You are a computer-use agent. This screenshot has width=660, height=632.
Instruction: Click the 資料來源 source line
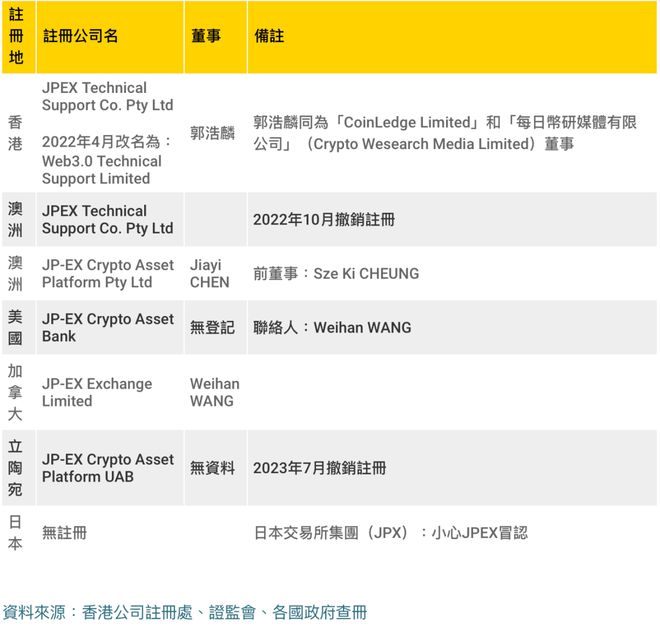(x=185, y=612)
